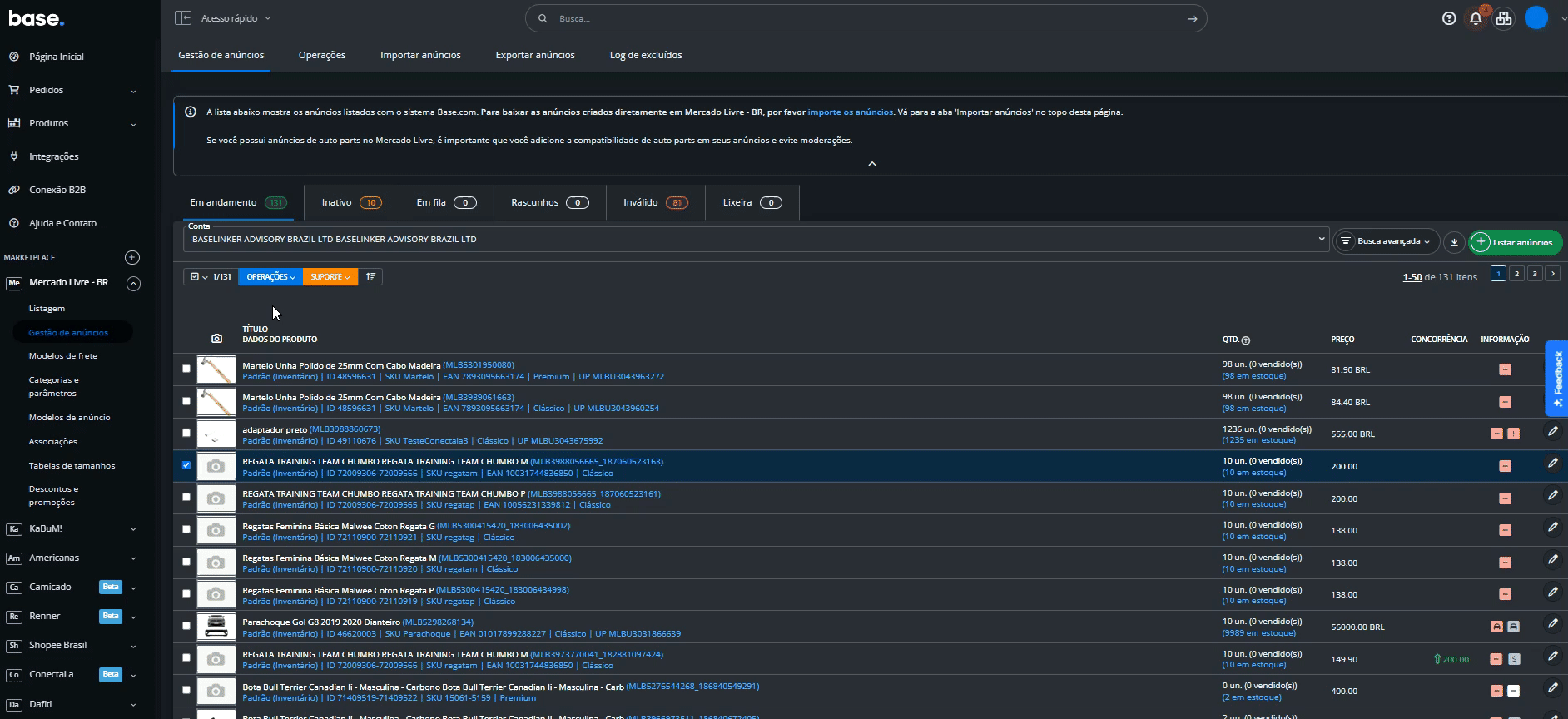Open the blue Feedback side tab
The width and height of the screenshot is (1568, 719).
click(x=1556, y=378)
